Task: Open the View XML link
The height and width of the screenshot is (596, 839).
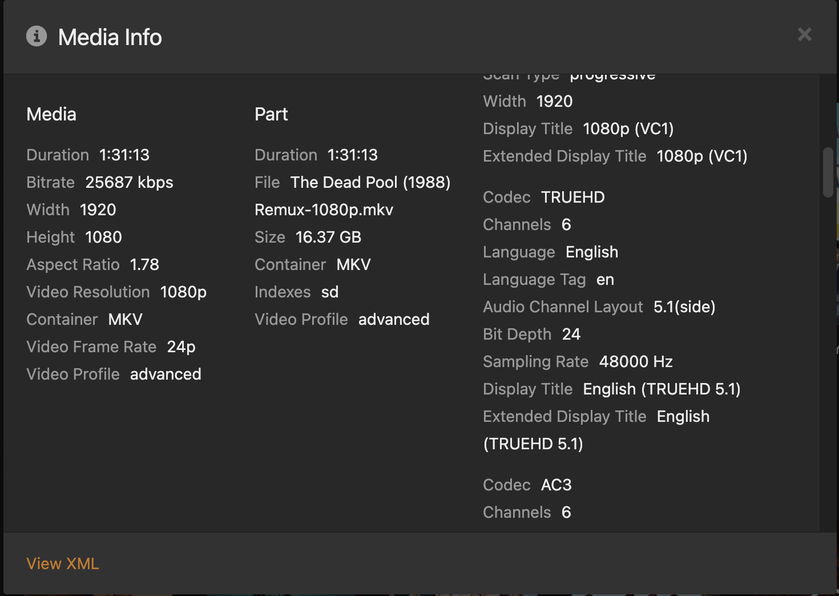Action: click(63, 564)
